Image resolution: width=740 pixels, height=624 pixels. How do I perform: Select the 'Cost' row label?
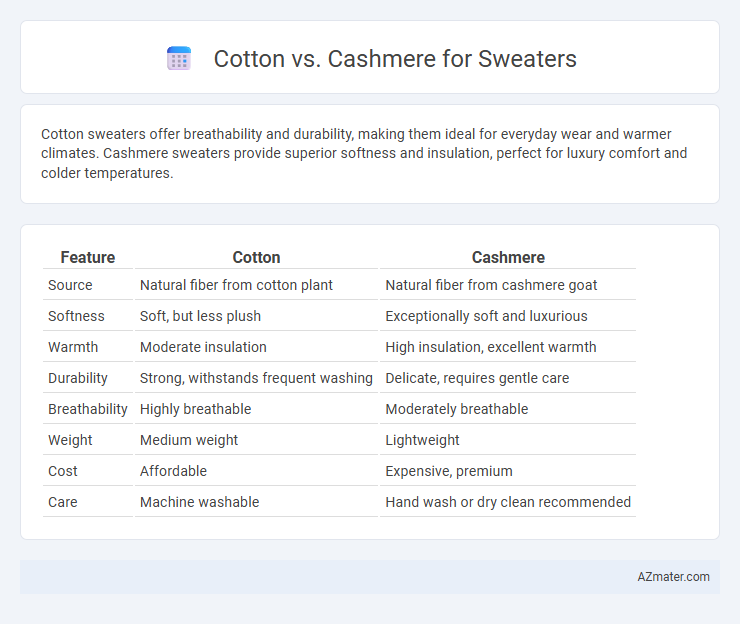click(63, 471)
